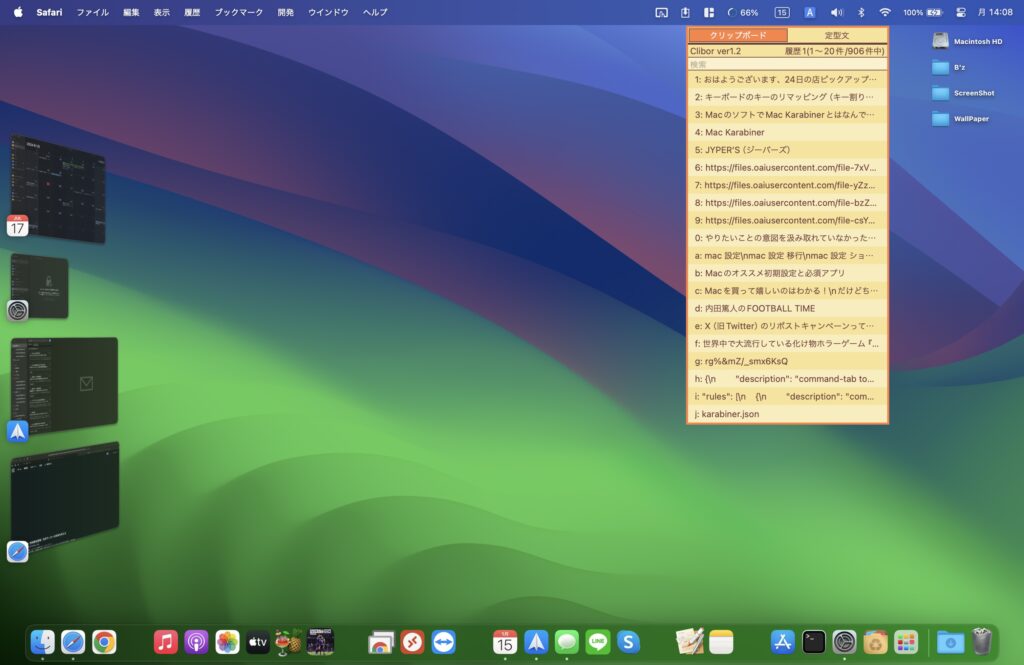Launch Google Chrome from the Dock
The height and width of the screenshot is (665, 1024).
pos(104,642)
